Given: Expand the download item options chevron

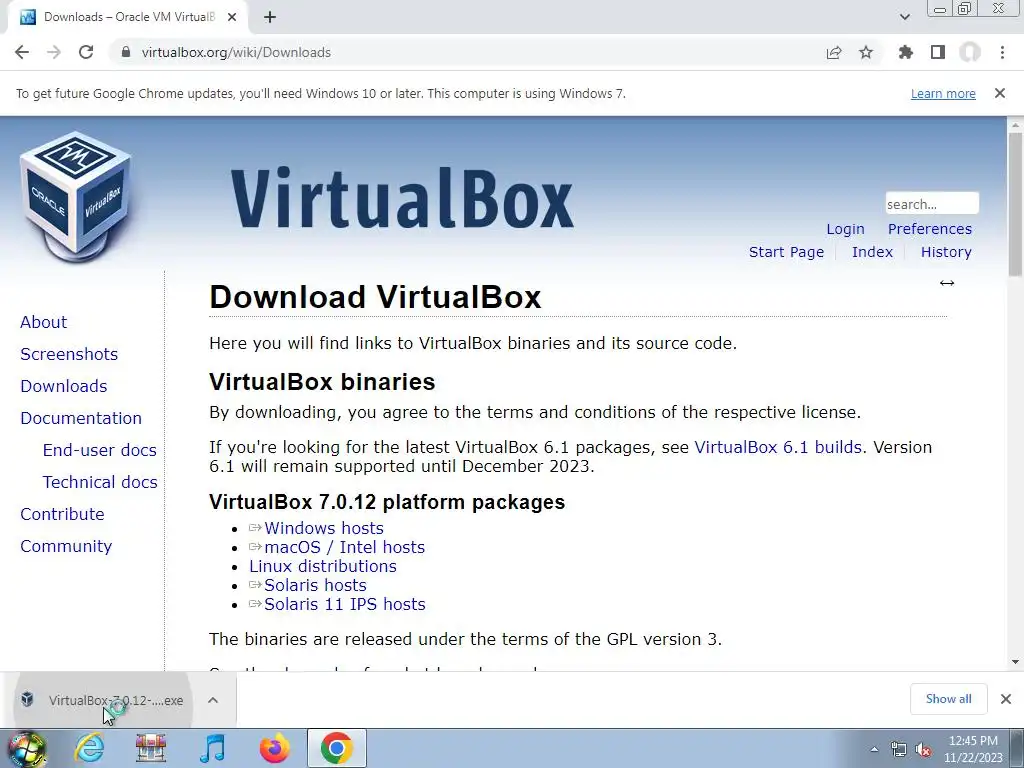Looking at the screenshot, I should coord(213,700).
